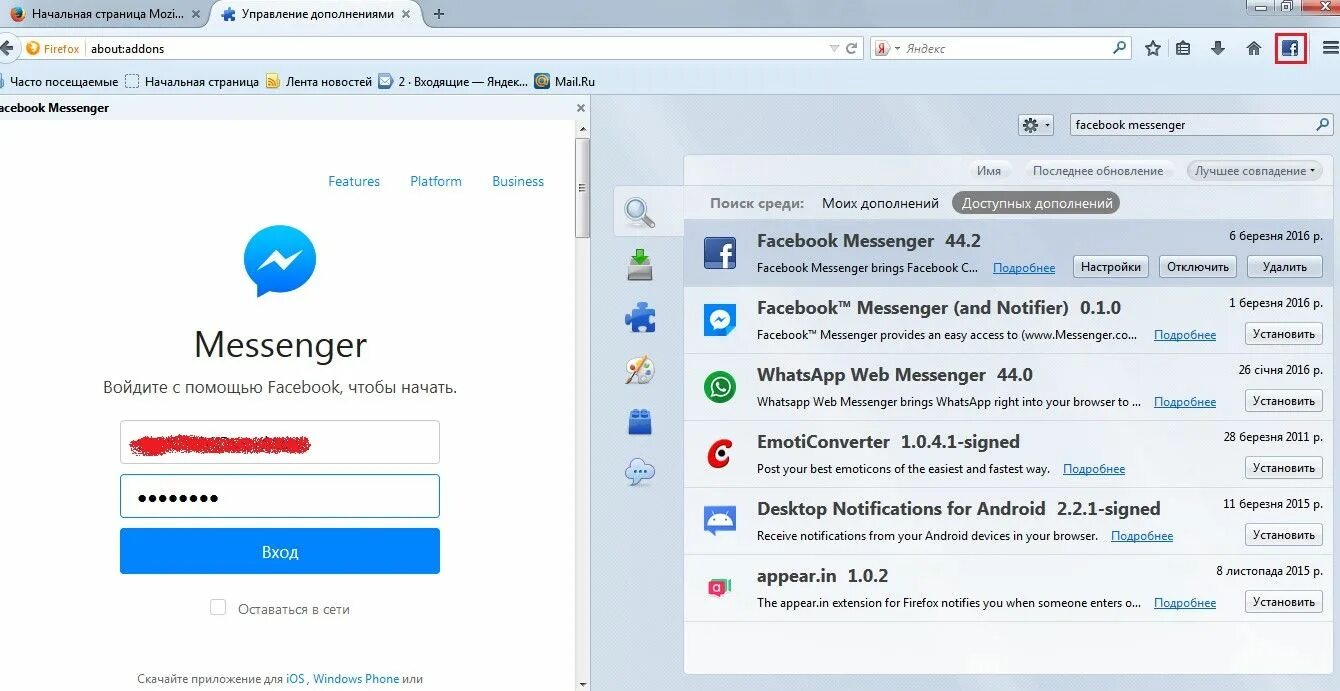Select the appear.in add-on icon
Viewport: 1340px width, 691px height.
[720, 588]
